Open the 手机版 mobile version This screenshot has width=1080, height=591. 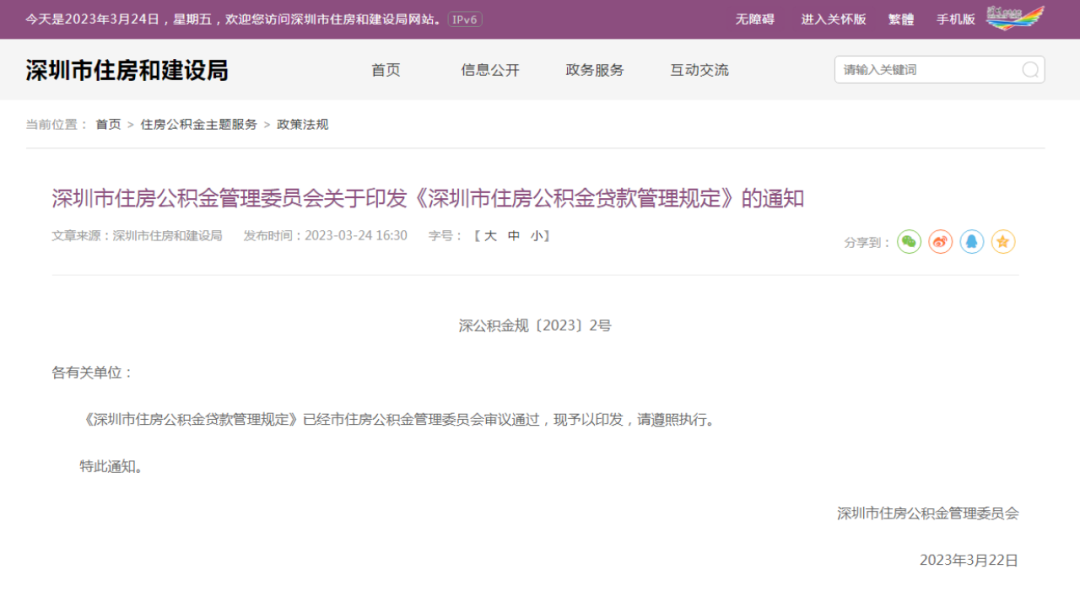pos(955,19)
